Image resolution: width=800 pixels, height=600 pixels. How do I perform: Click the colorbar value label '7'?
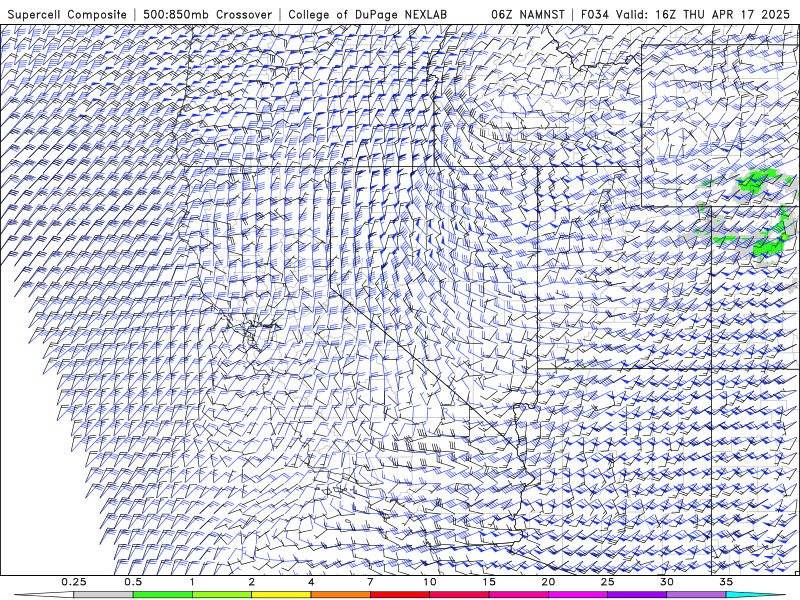click(x=370, y=582)
